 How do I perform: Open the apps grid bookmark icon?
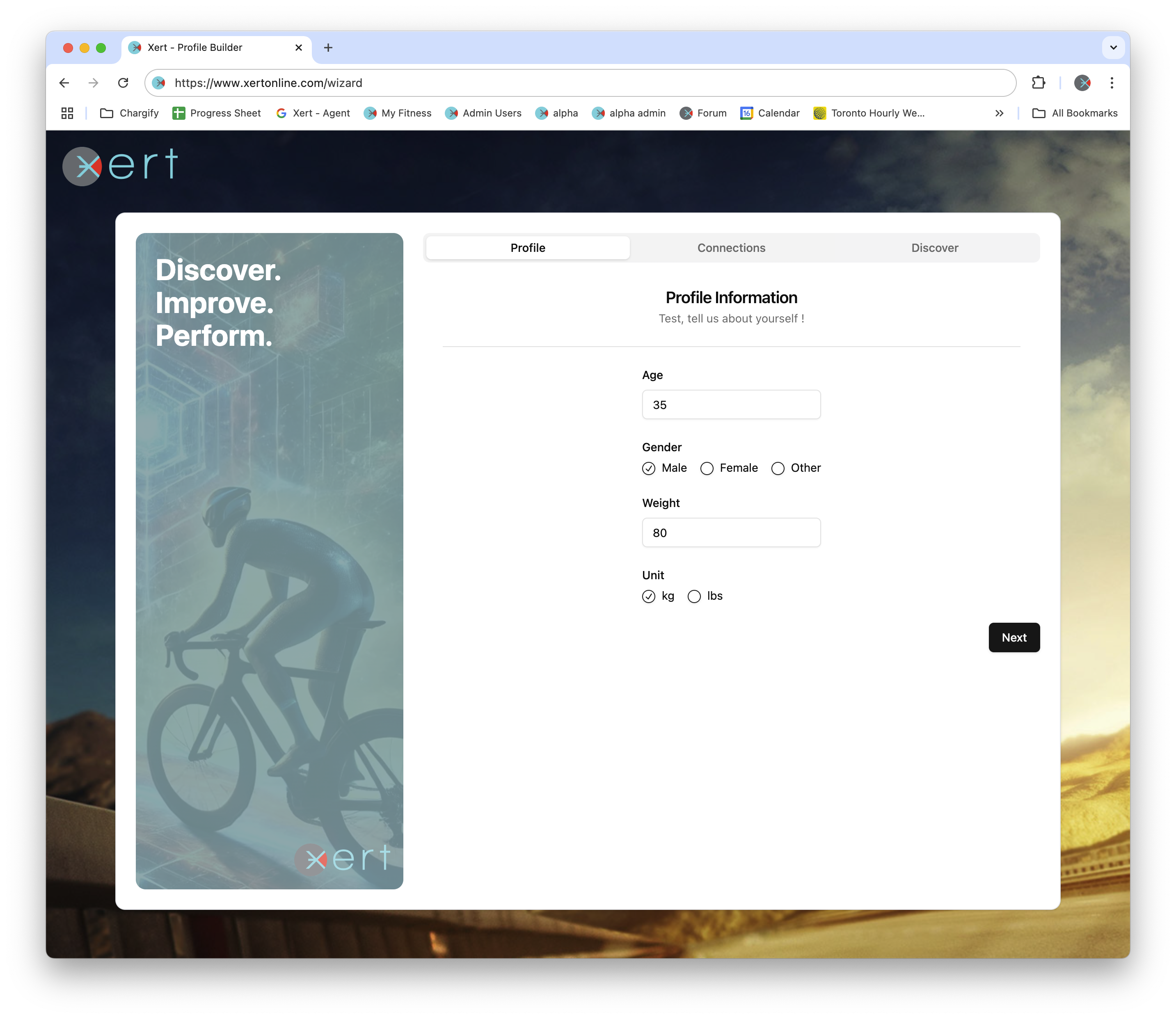67,113
